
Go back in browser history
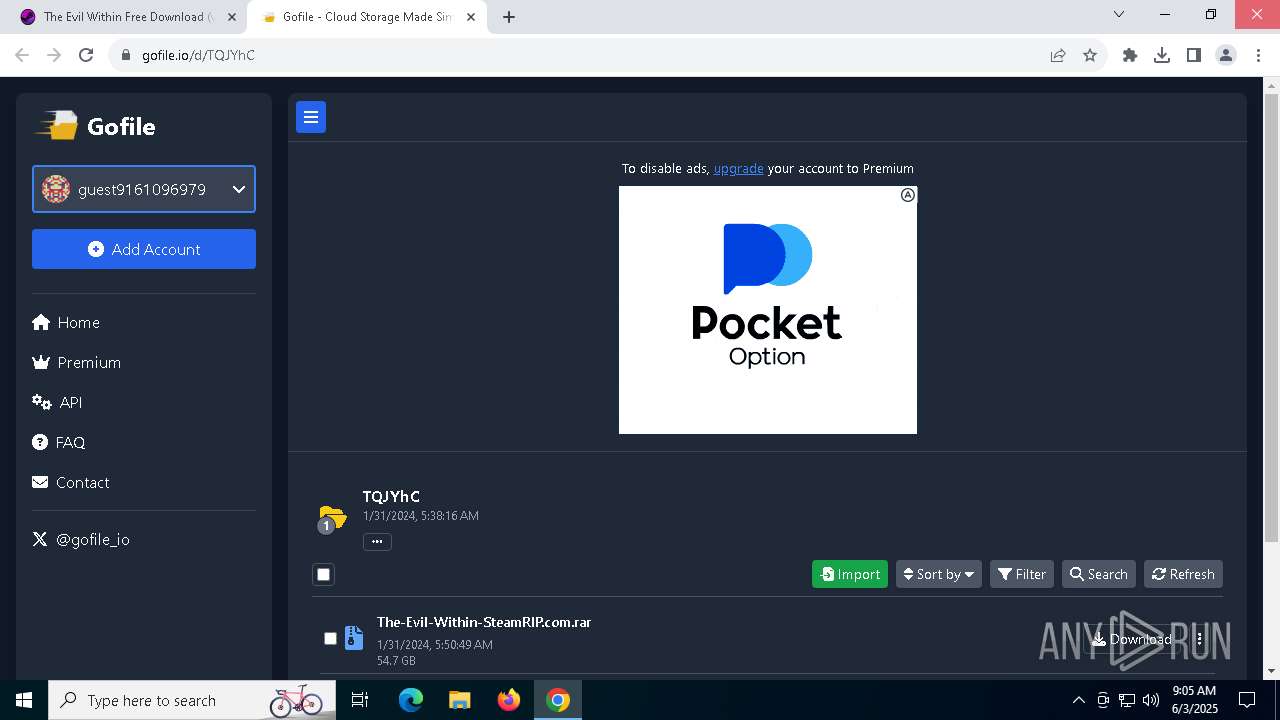pos(22,55)
